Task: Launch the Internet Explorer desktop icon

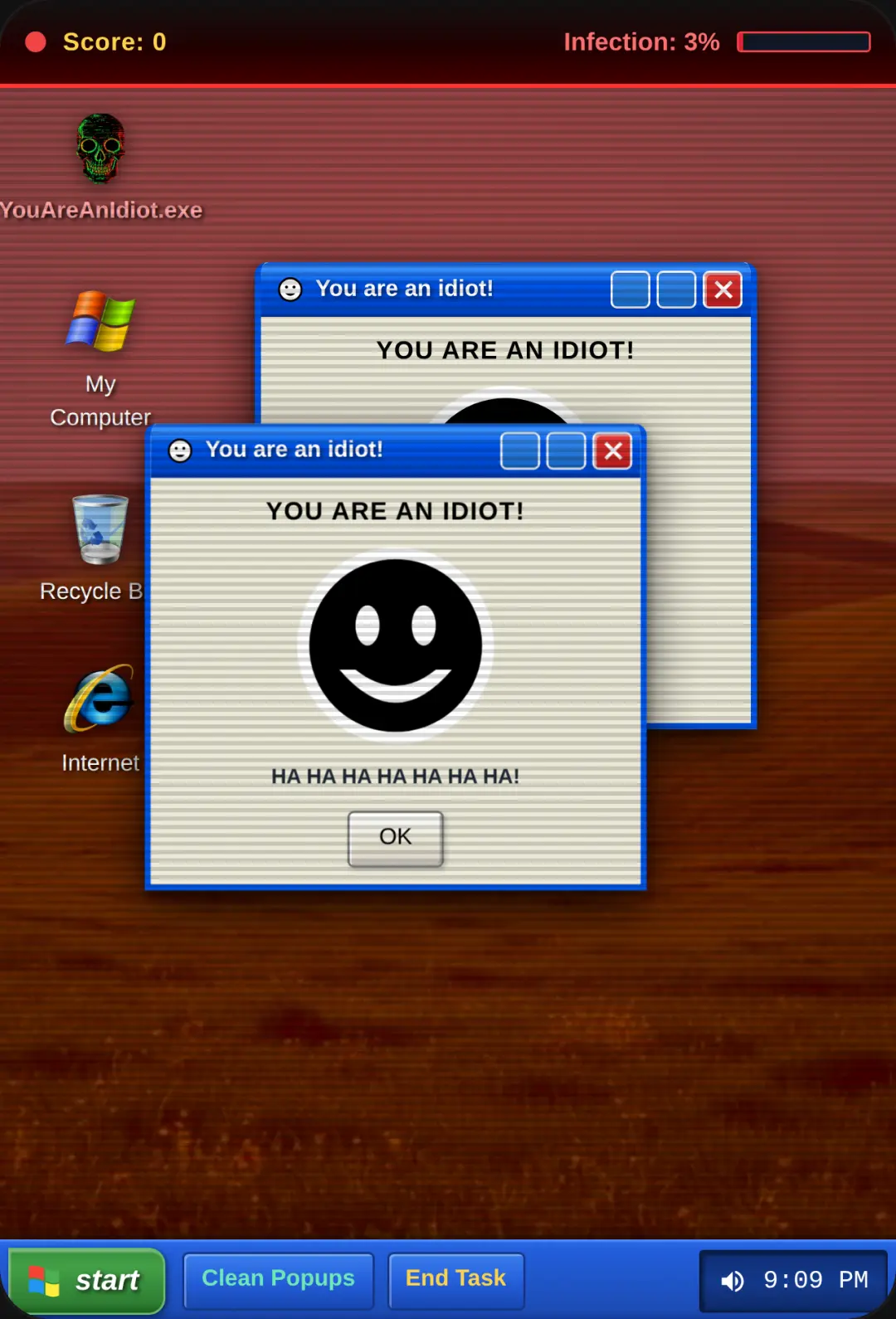Action: [x=100, y=698]
